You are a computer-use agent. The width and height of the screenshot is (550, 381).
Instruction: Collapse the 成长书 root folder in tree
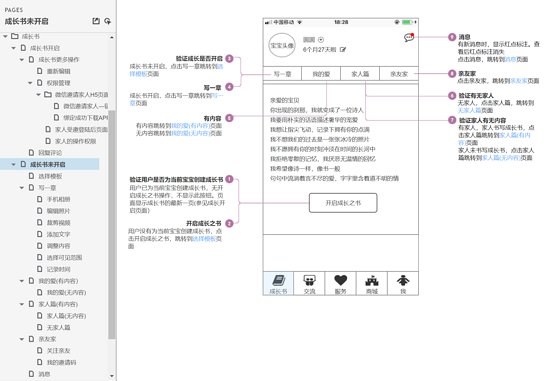point(5,36)
